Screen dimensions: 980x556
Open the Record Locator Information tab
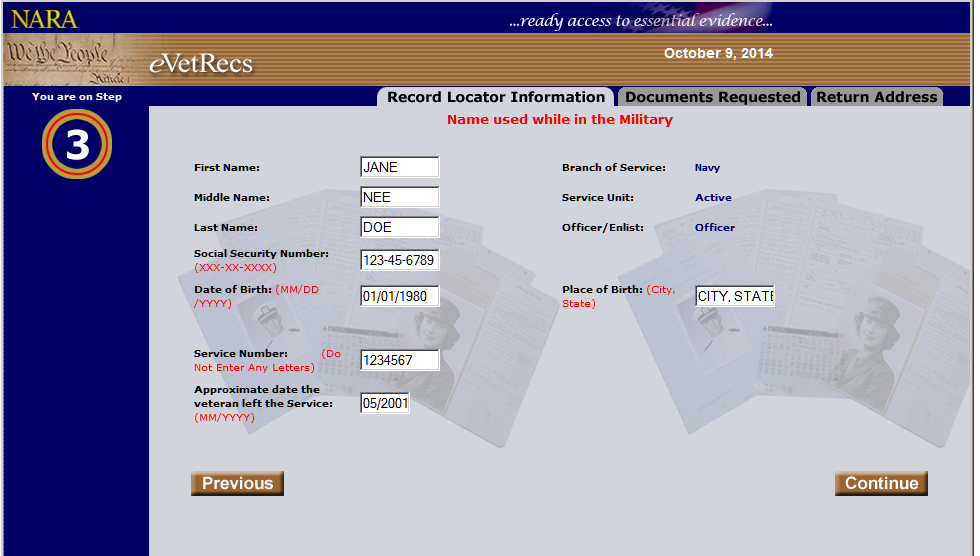click(x=495, y=97)
